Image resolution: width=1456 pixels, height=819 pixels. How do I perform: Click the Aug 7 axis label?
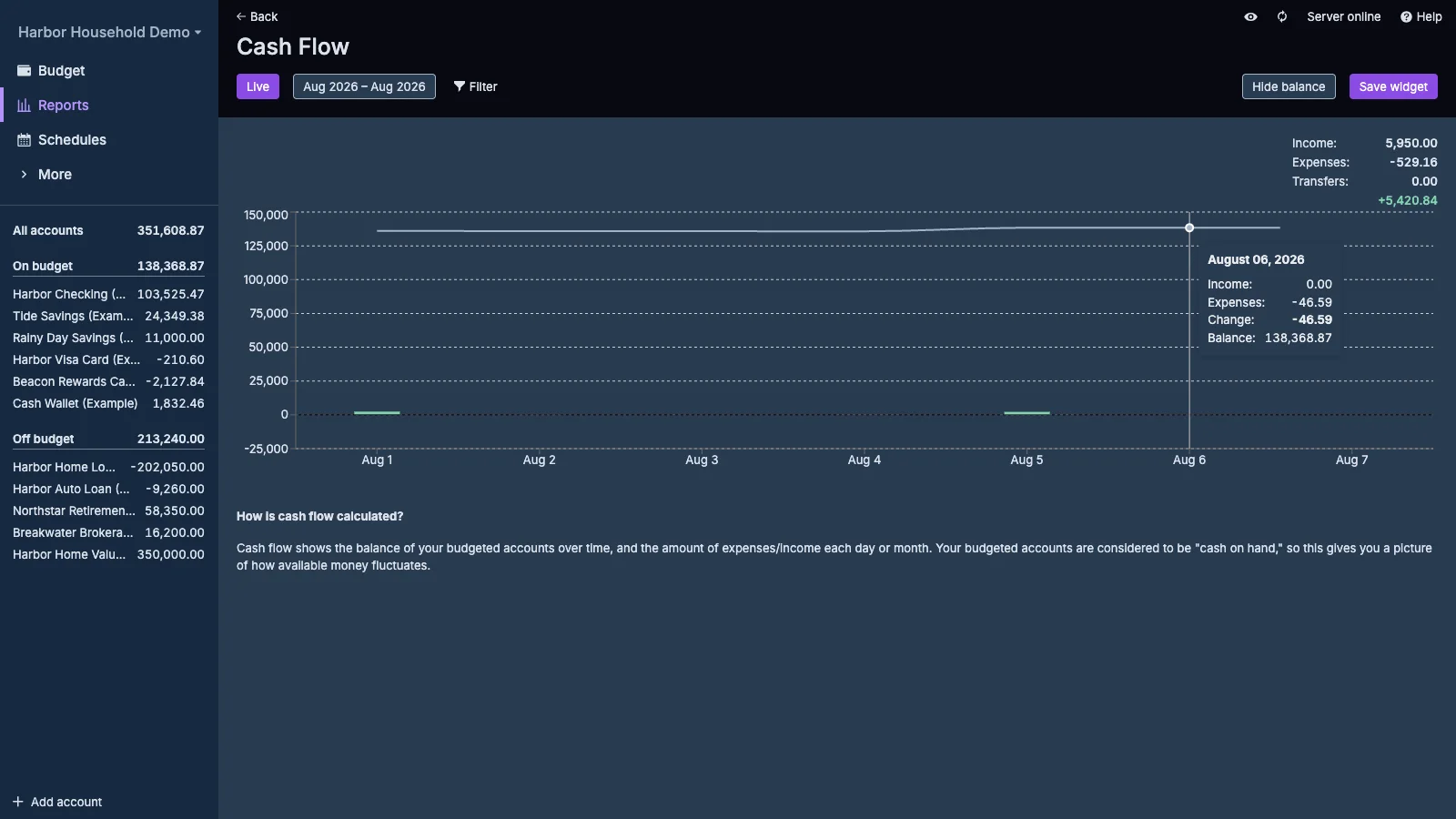click(1351, 460)
